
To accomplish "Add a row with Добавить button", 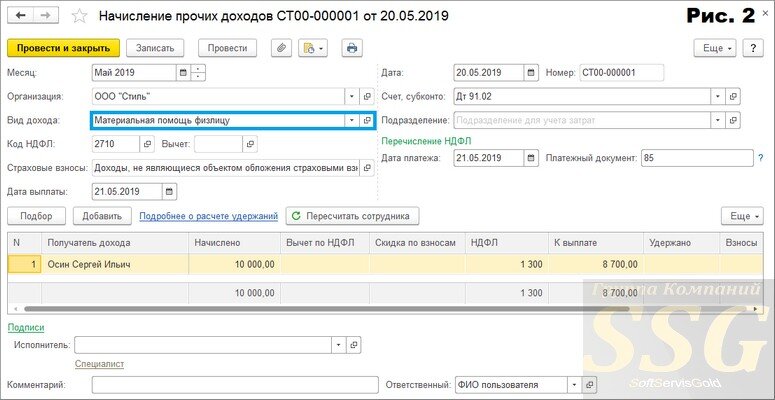I will [x=102, y=216].
